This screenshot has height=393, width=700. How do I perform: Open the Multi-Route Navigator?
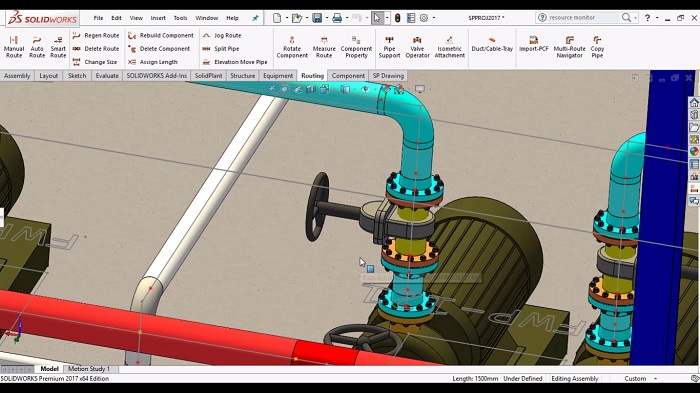(569, 47)
